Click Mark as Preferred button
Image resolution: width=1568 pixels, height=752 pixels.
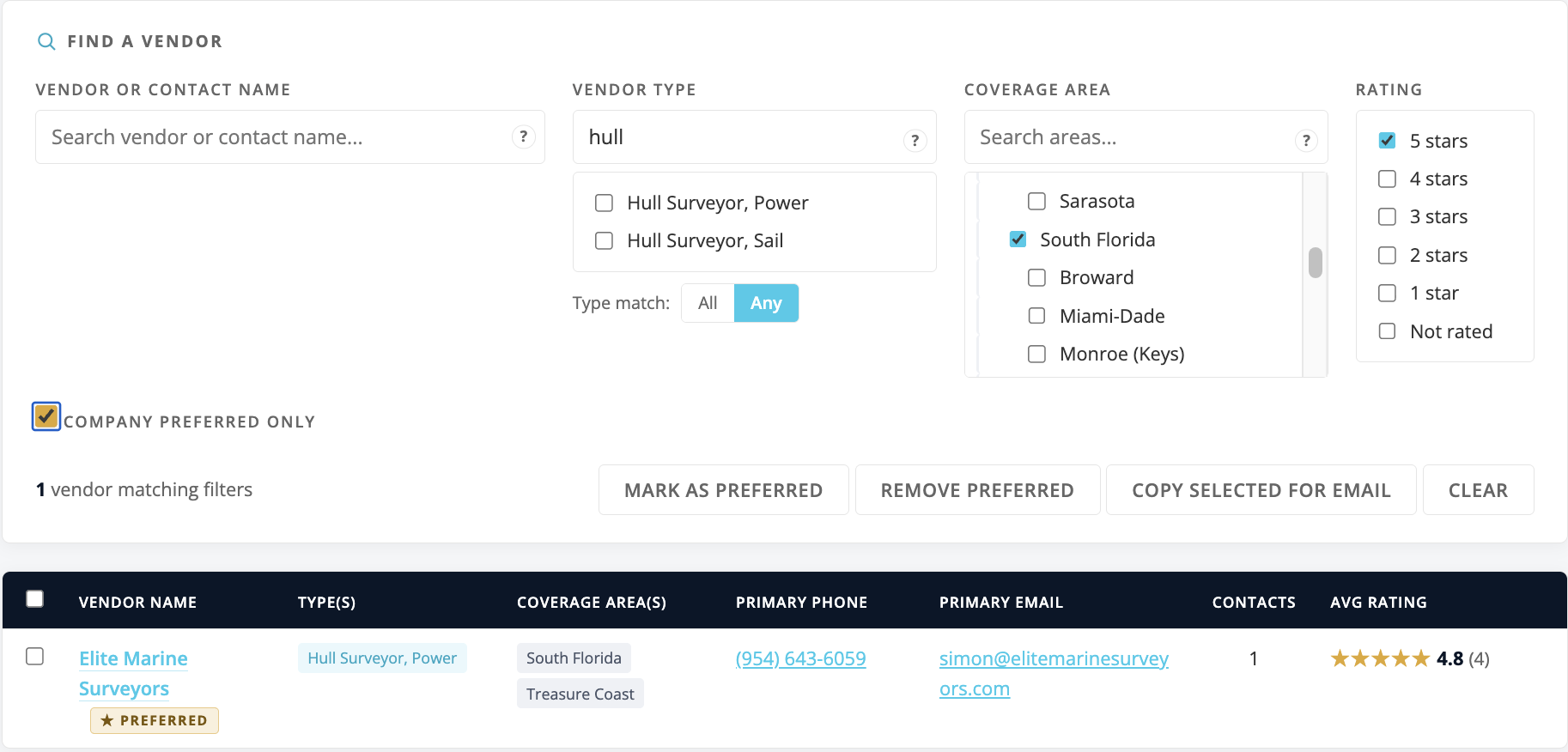click(724, 490)
